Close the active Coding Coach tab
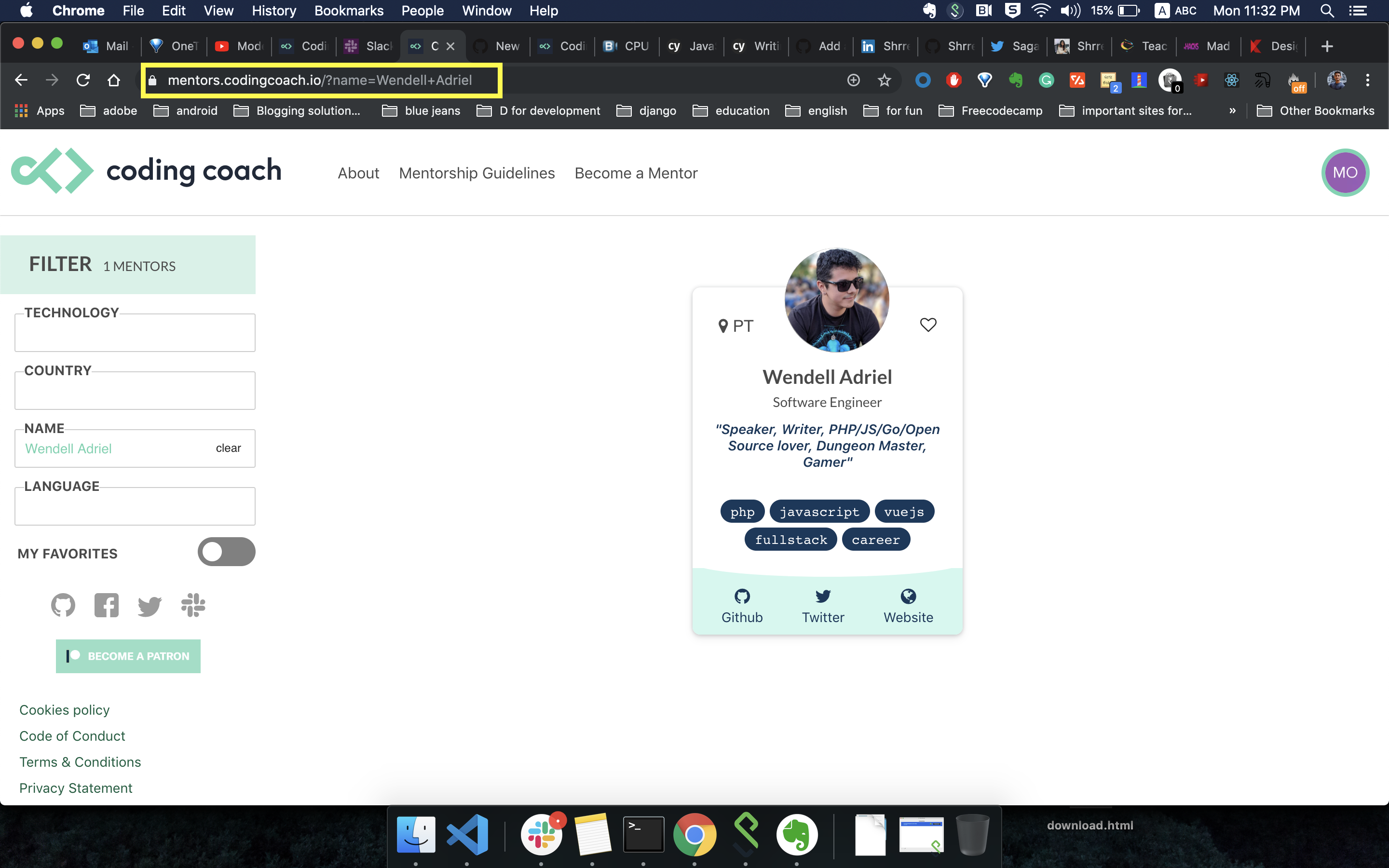Viewport: 1389px width, 868px height. [450, 46]
